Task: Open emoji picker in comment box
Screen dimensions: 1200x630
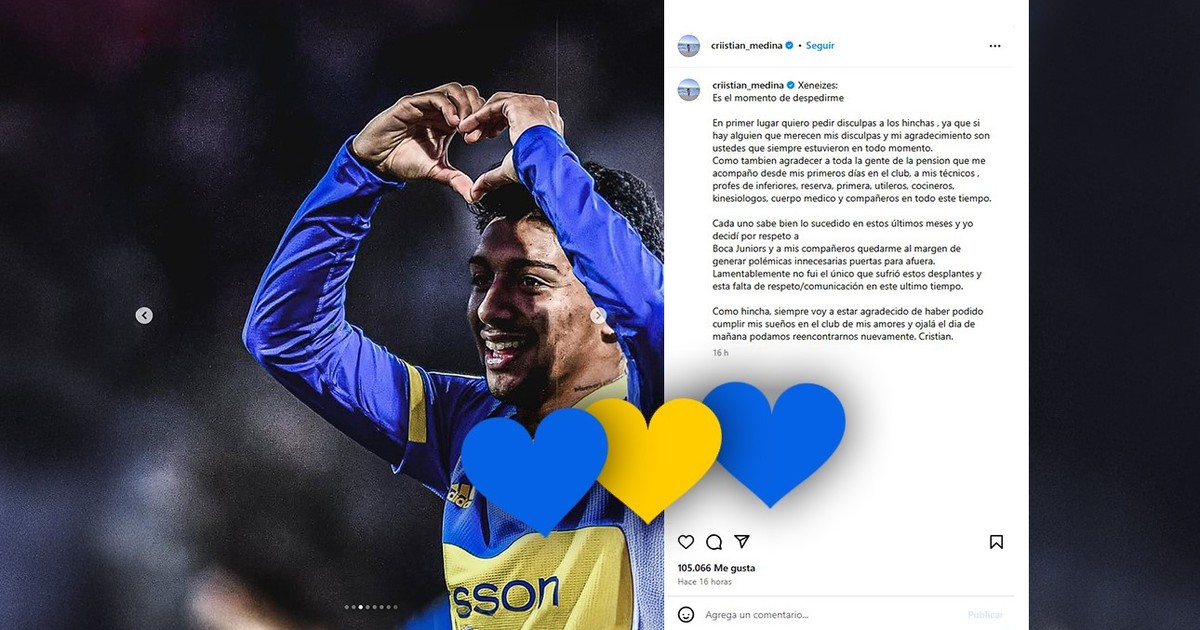Action: [686, 614]
